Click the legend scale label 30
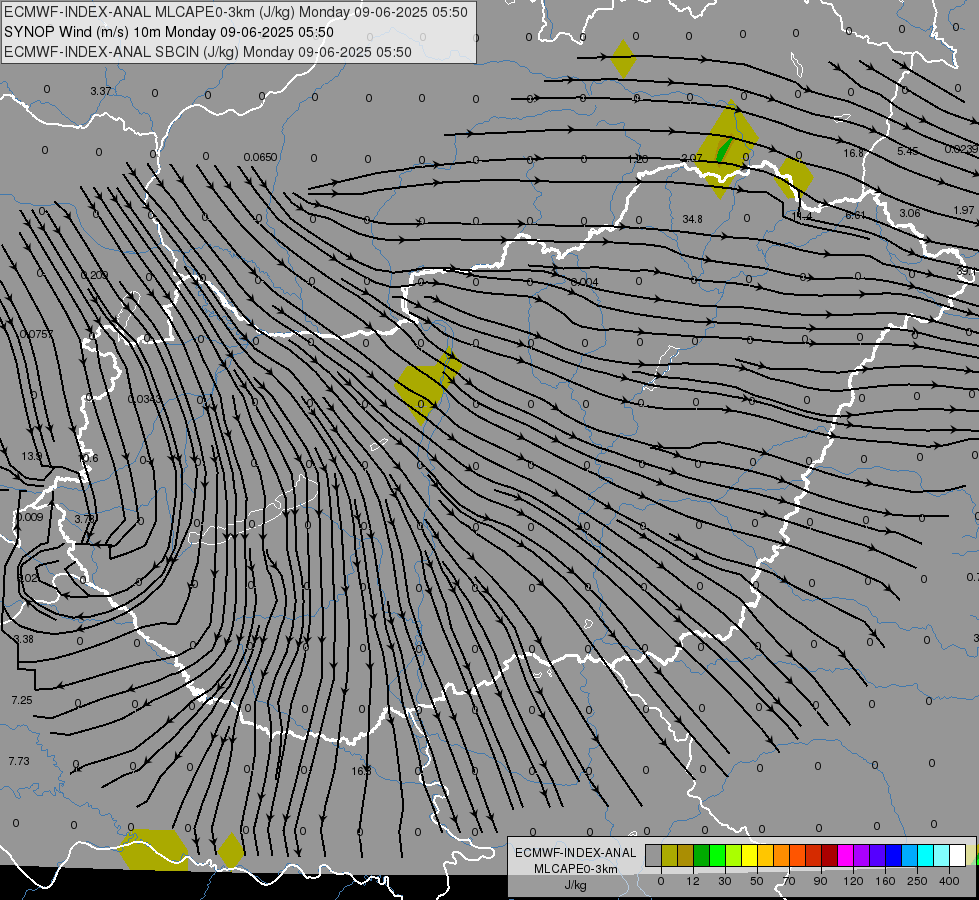The image size is (979, 900). (x=725, y=881)
